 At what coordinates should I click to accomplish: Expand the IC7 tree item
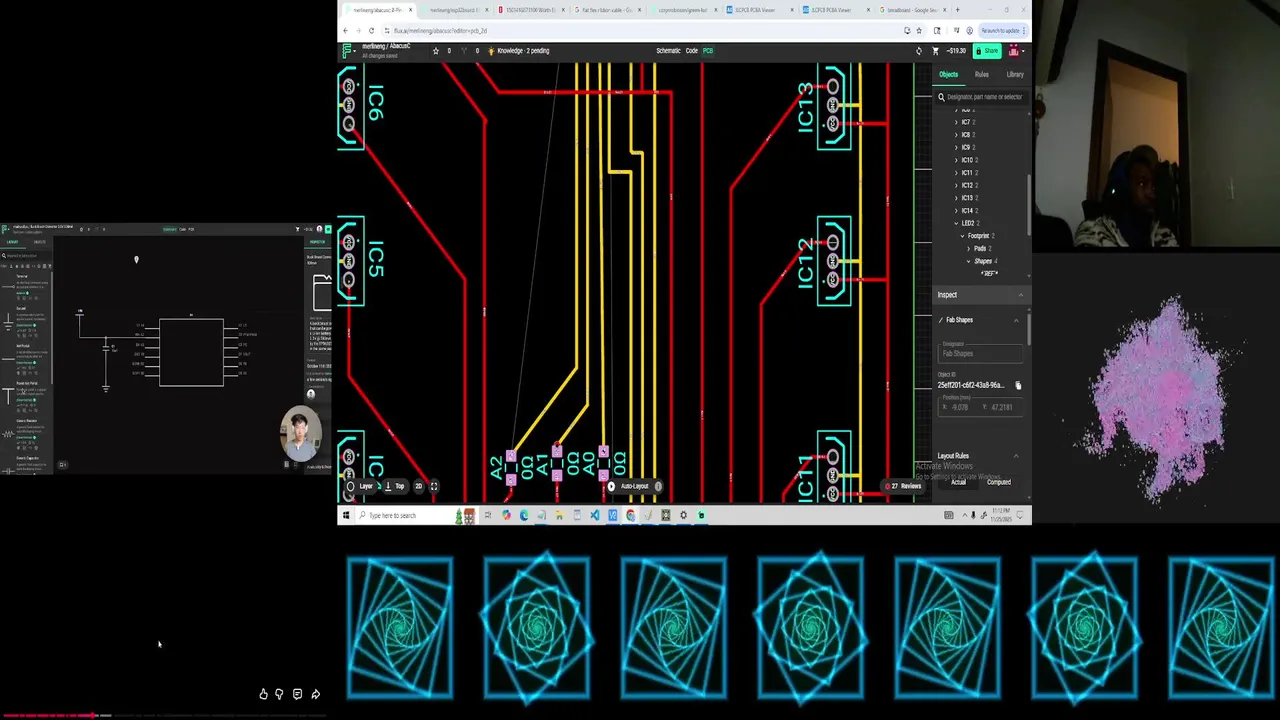957,122
